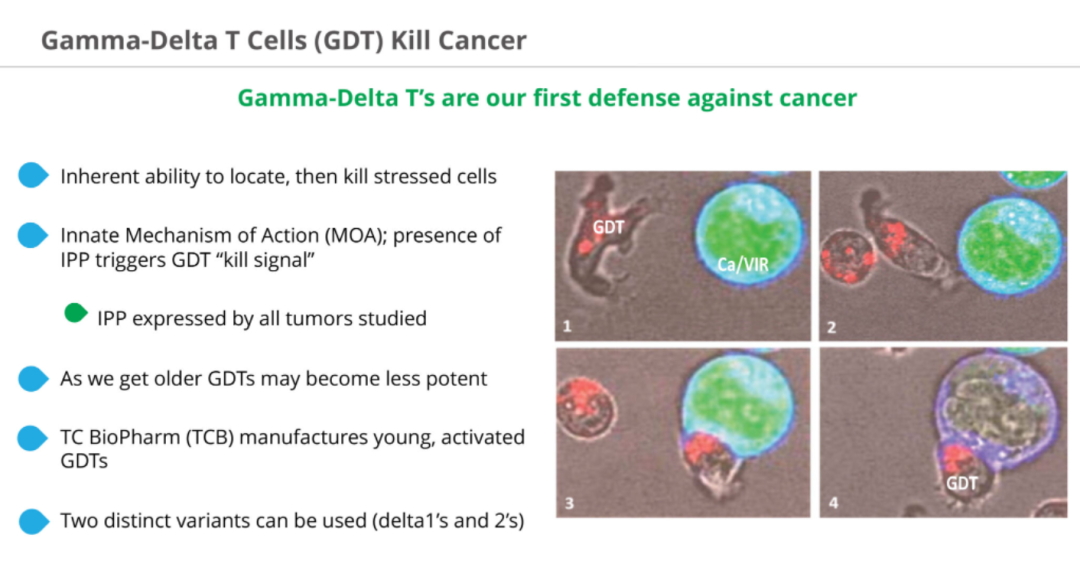Click the blue bullet beside 'As we get older'
The image size is (1080, 564).
coord(33,379)
